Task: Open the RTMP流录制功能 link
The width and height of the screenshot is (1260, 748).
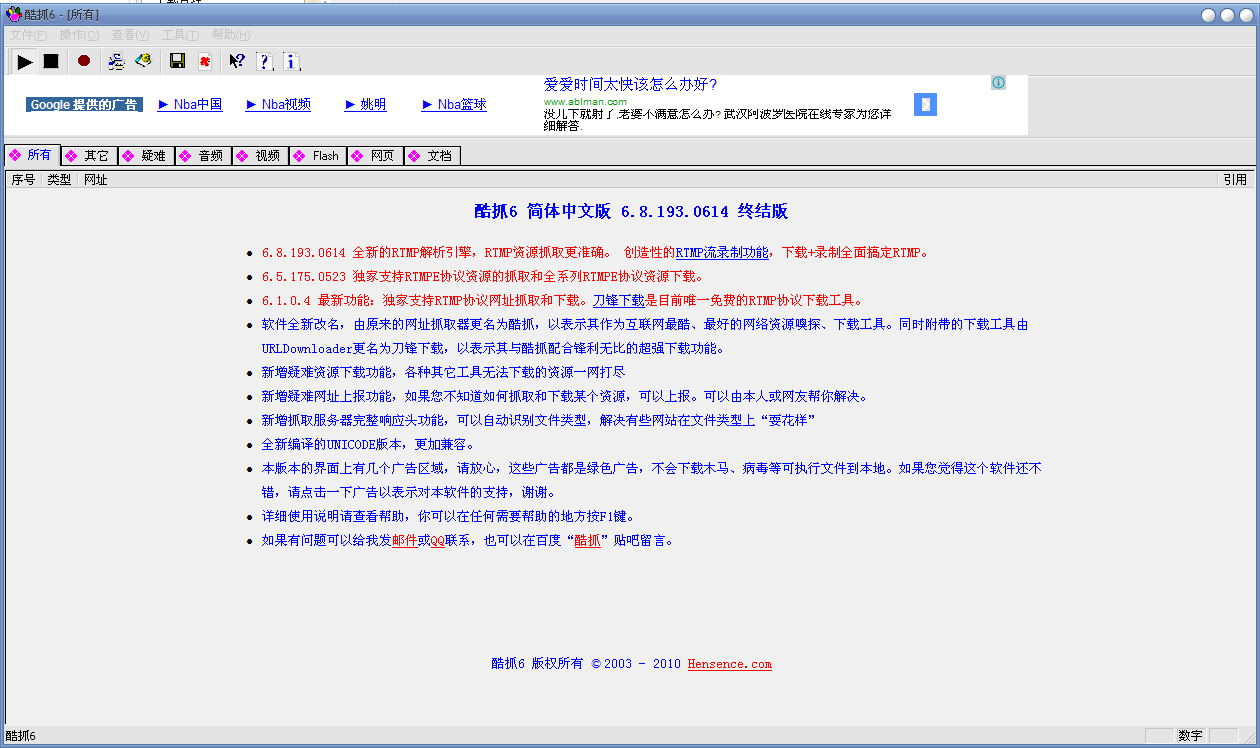Action: point(722,253)
